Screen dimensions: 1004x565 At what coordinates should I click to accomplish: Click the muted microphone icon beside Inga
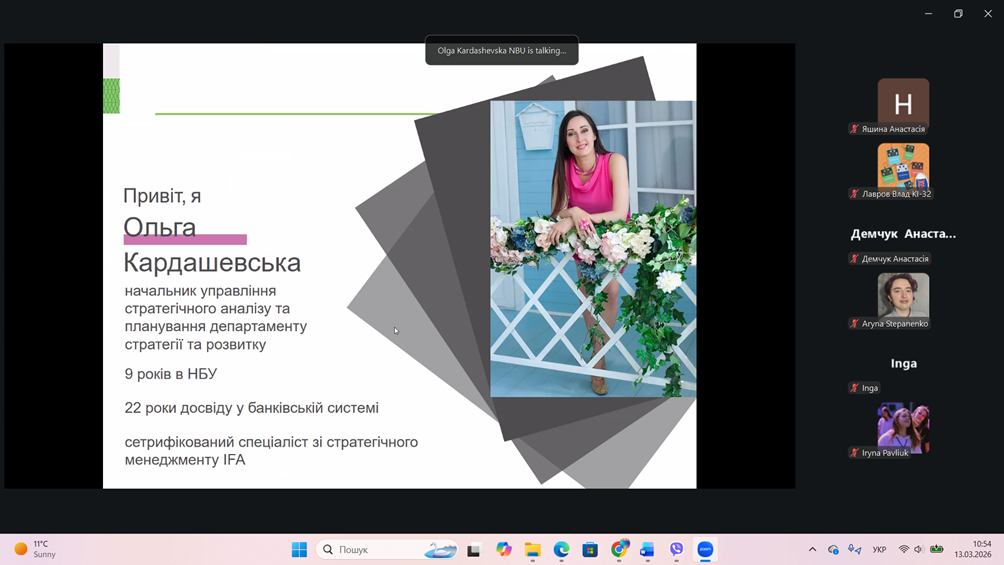[854, 388]
